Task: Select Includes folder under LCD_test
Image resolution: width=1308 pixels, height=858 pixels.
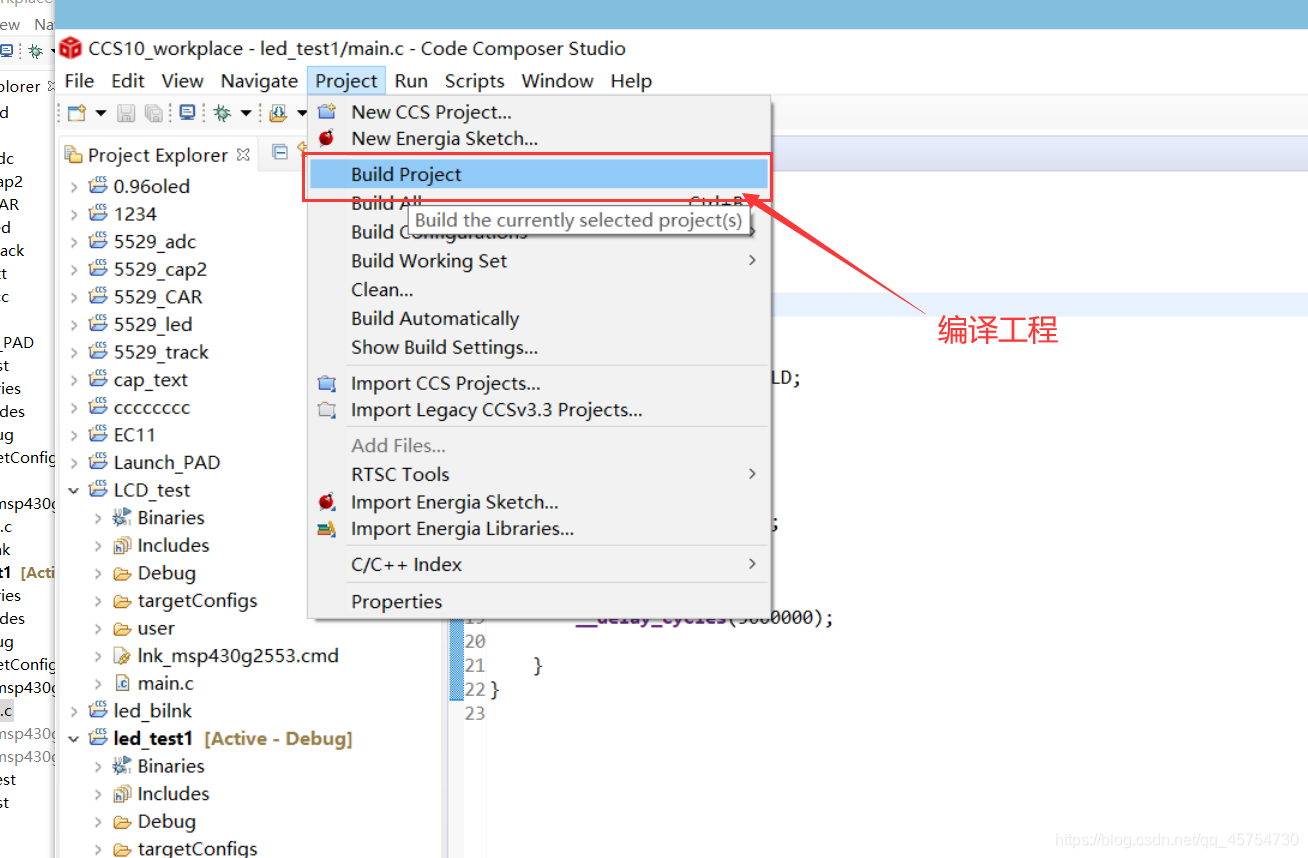Action: 174,545
